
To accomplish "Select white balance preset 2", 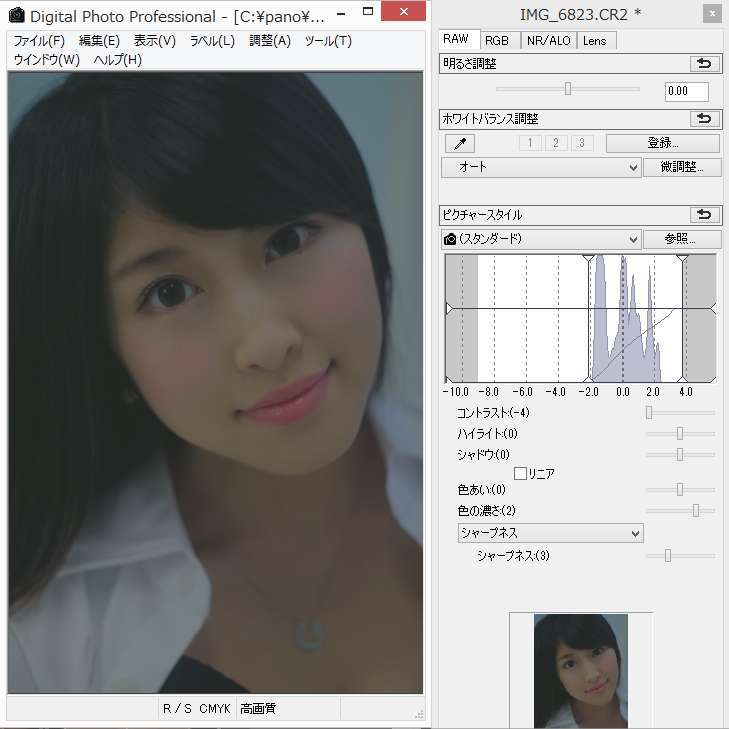I will click(556, 143).
